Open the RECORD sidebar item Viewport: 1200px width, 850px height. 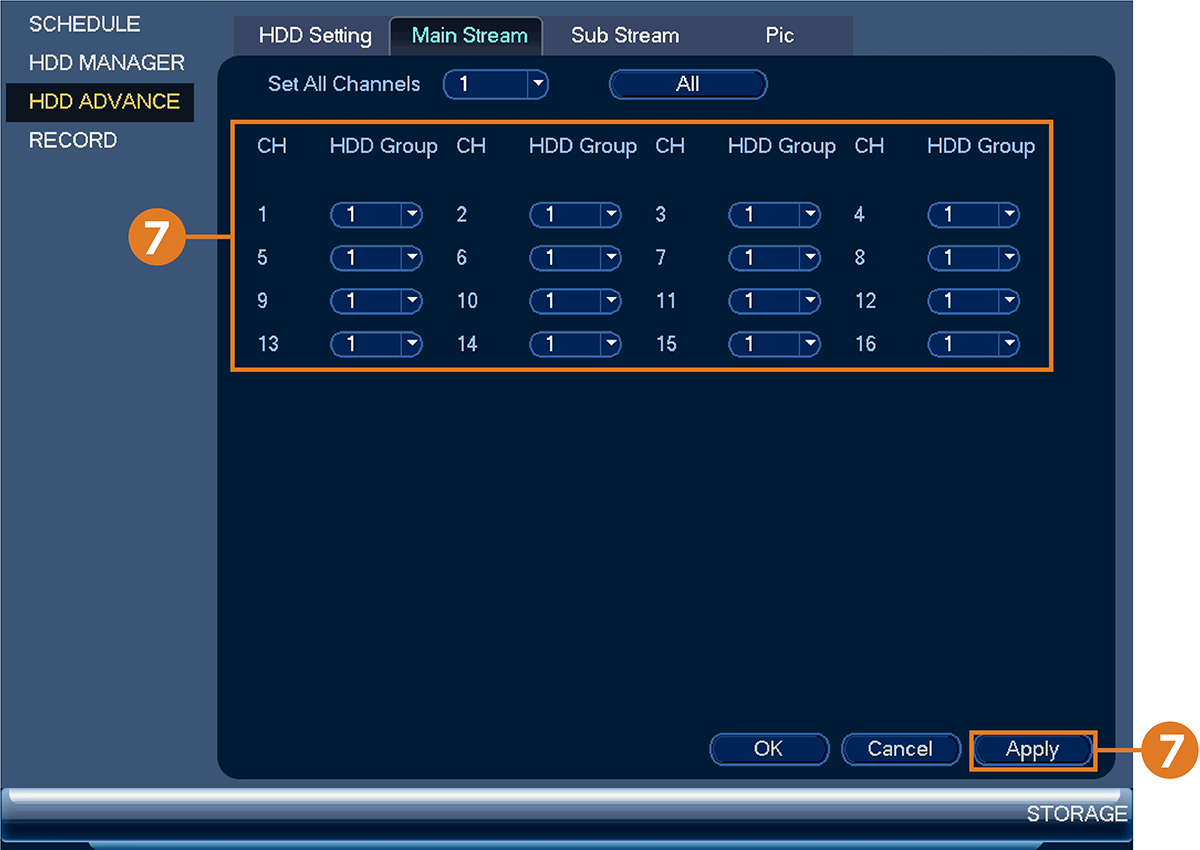point(72,141)
